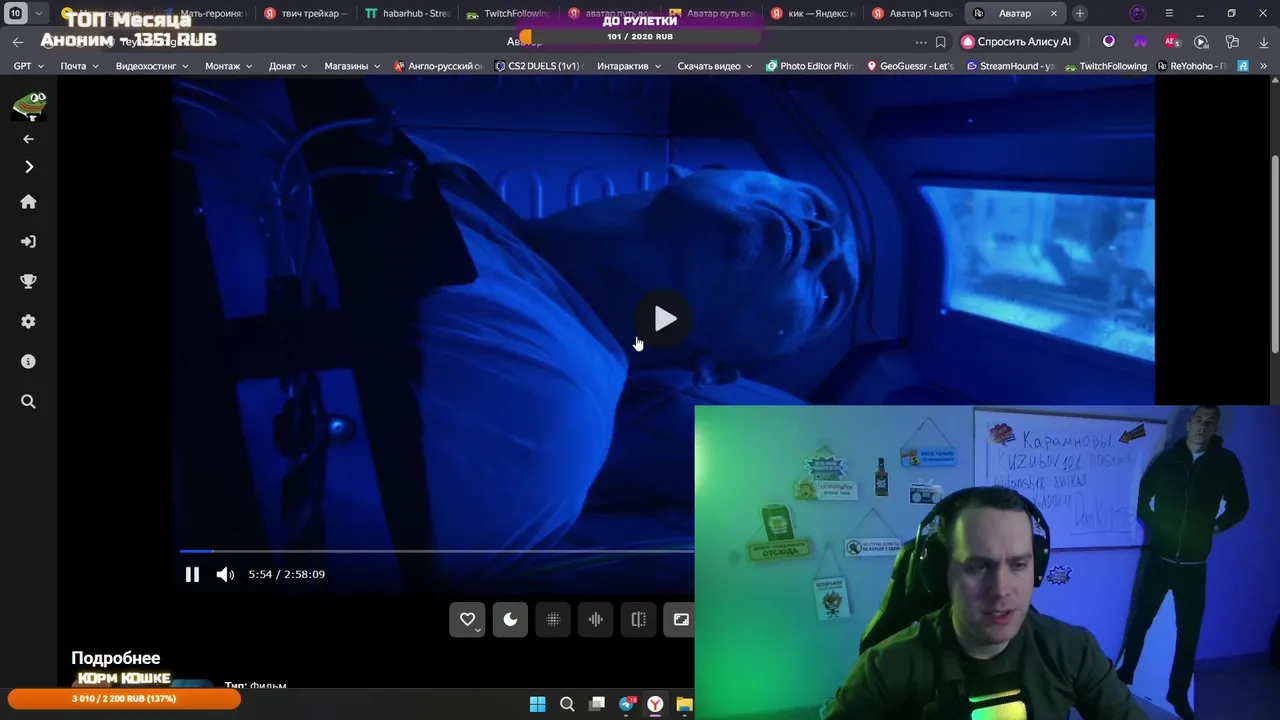Seek along the video progress bar
1280x720 pixels.
click(x=437, y=551)
